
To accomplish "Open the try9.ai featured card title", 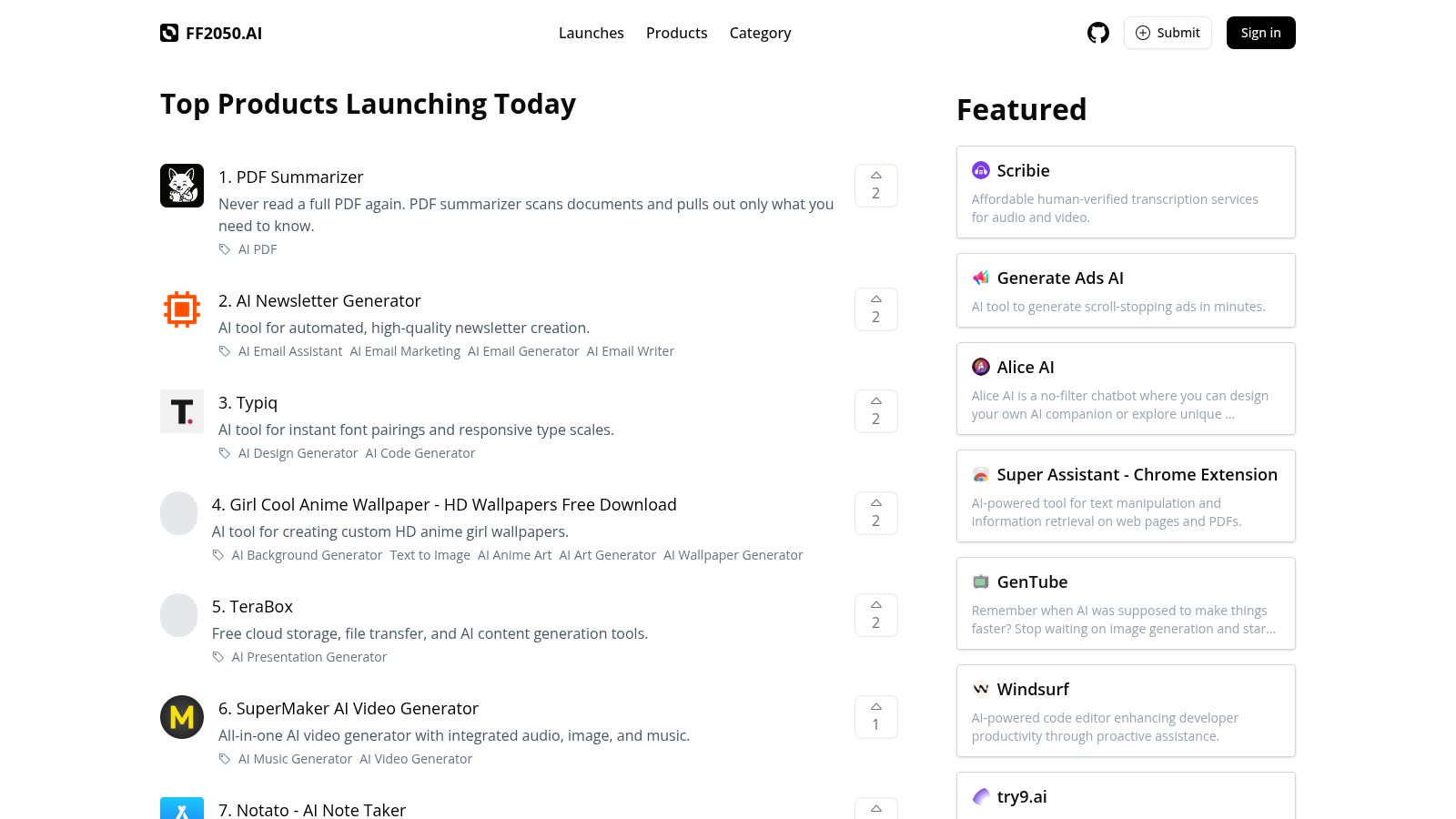I will 1022,796.
